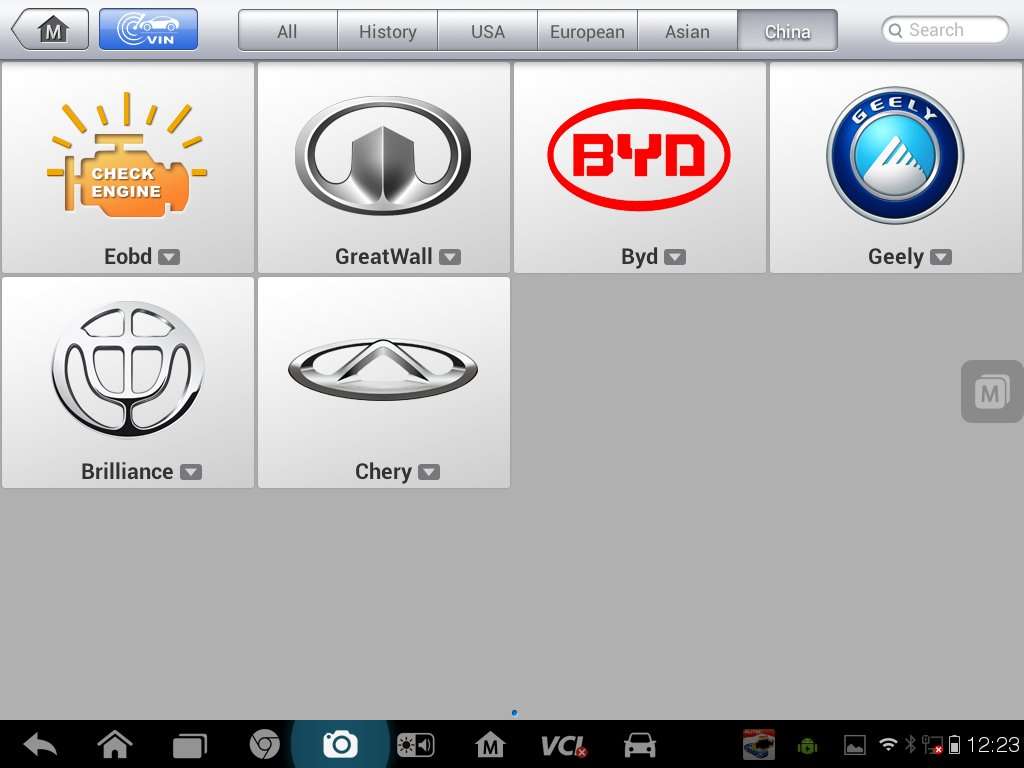Take a screenshot with the camera icon
The width and height of the screenshot is (1024, 768).
tap(340, 744)
